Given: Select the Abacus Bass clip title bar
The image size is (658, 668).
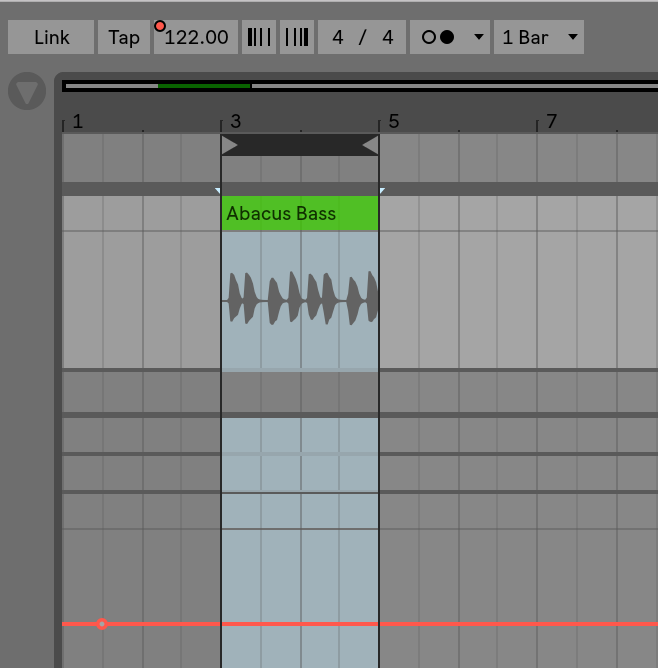Looking at the screenshot, I should [299, 213].
